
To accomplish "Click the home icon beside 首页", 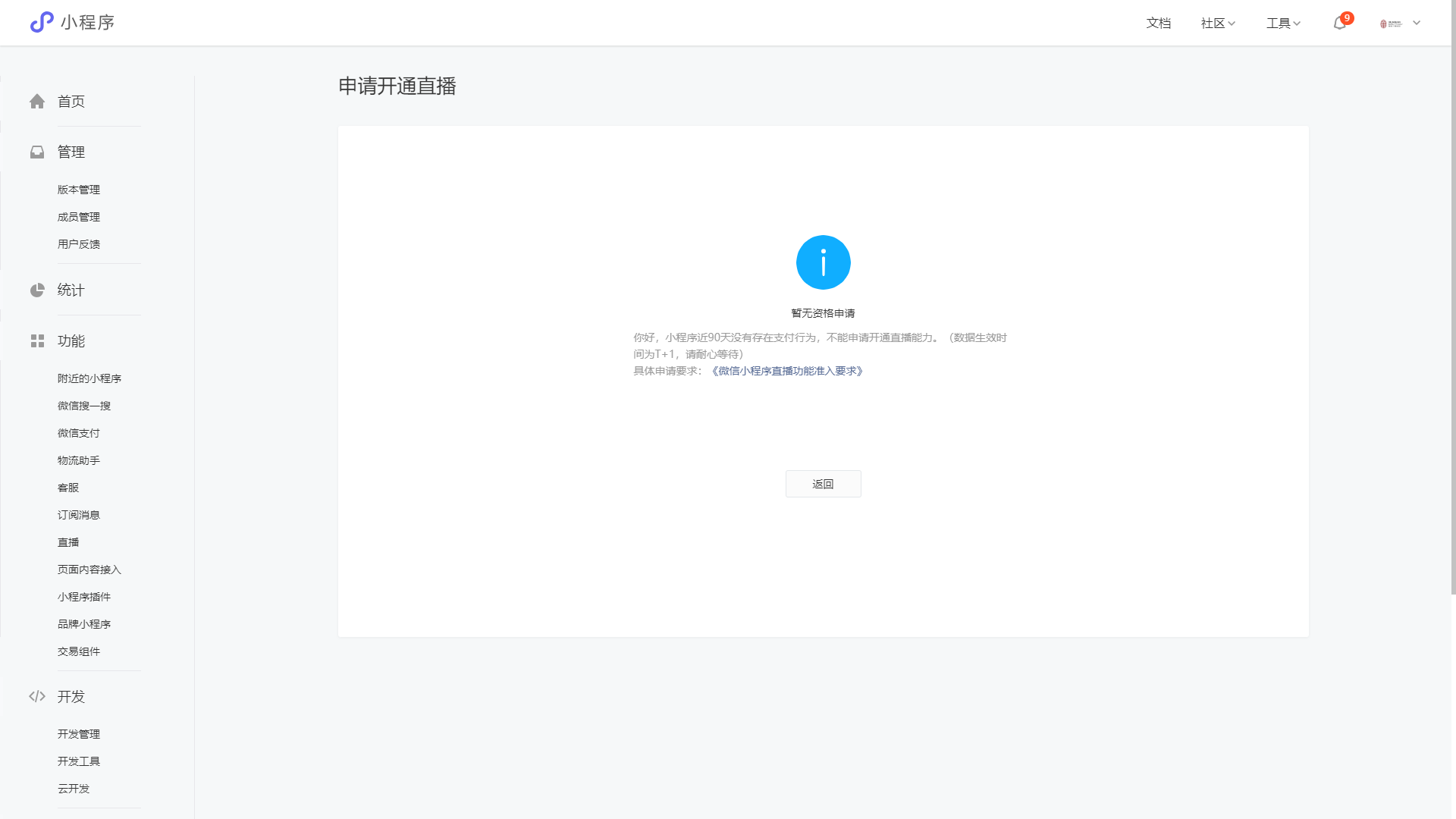I will pos(37,102).
